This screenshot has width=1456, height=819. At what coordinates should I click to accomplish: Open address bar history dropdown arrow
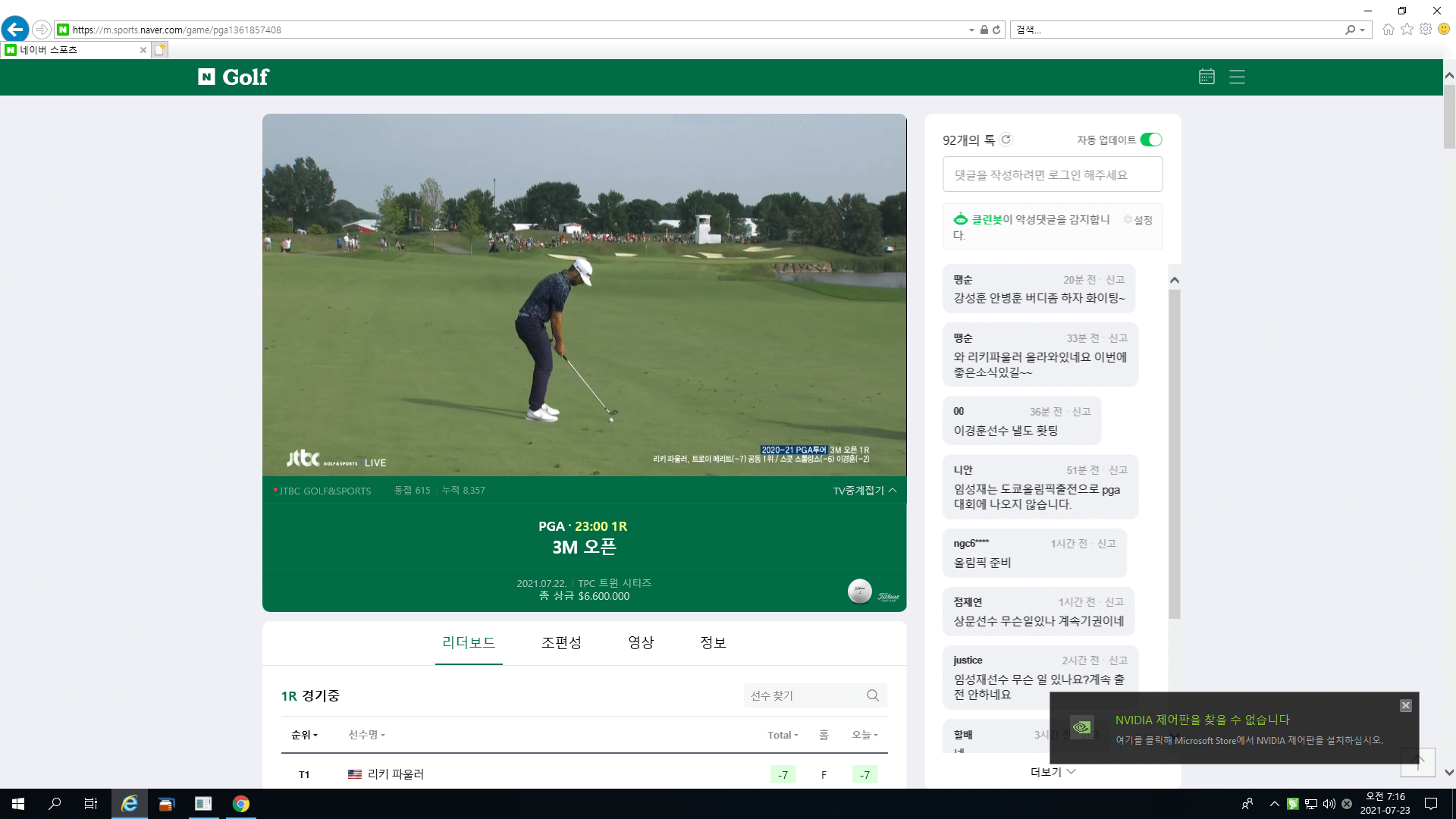click(971, 30)
